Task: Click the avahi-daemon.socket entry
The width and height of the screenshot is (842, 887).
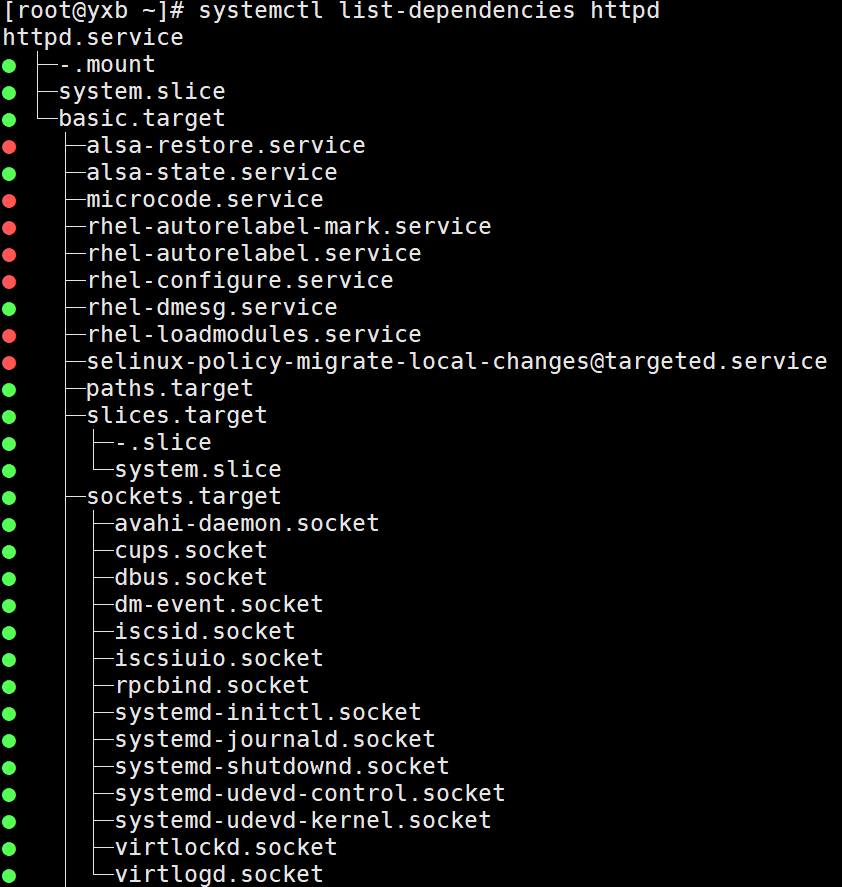Action: tap(247, 523)
